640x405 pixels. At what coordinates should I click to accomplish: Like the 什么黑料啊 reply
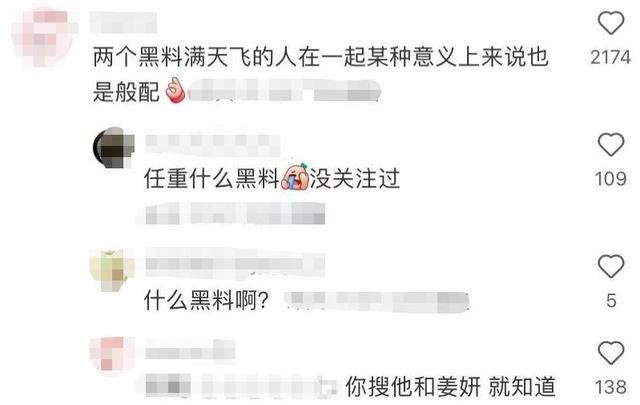(611, 266)
